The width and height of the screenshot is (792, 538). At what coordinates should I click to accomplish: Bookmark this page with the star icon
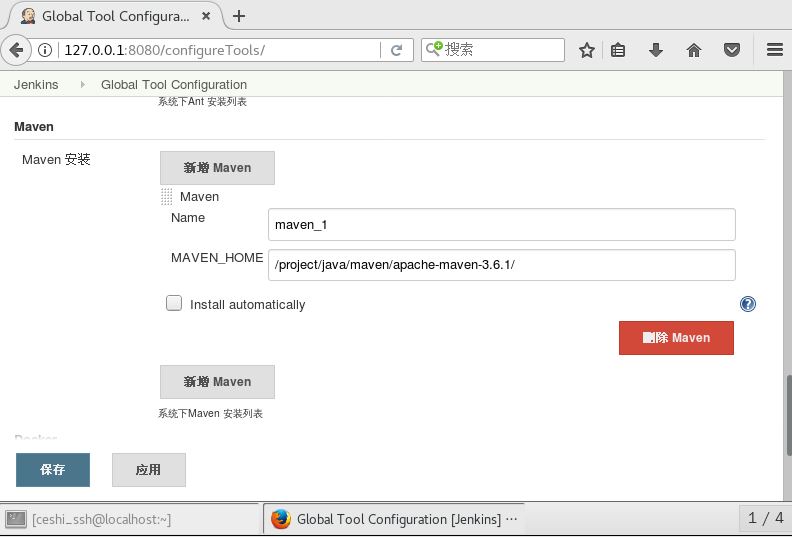click(x=587, y=50)
